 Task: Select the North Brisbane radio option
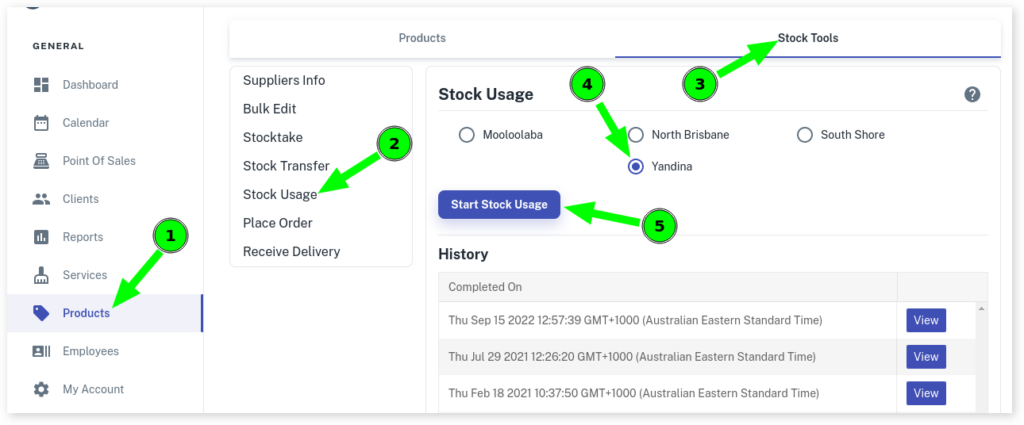pyautogui.click(x=635, y=135)
